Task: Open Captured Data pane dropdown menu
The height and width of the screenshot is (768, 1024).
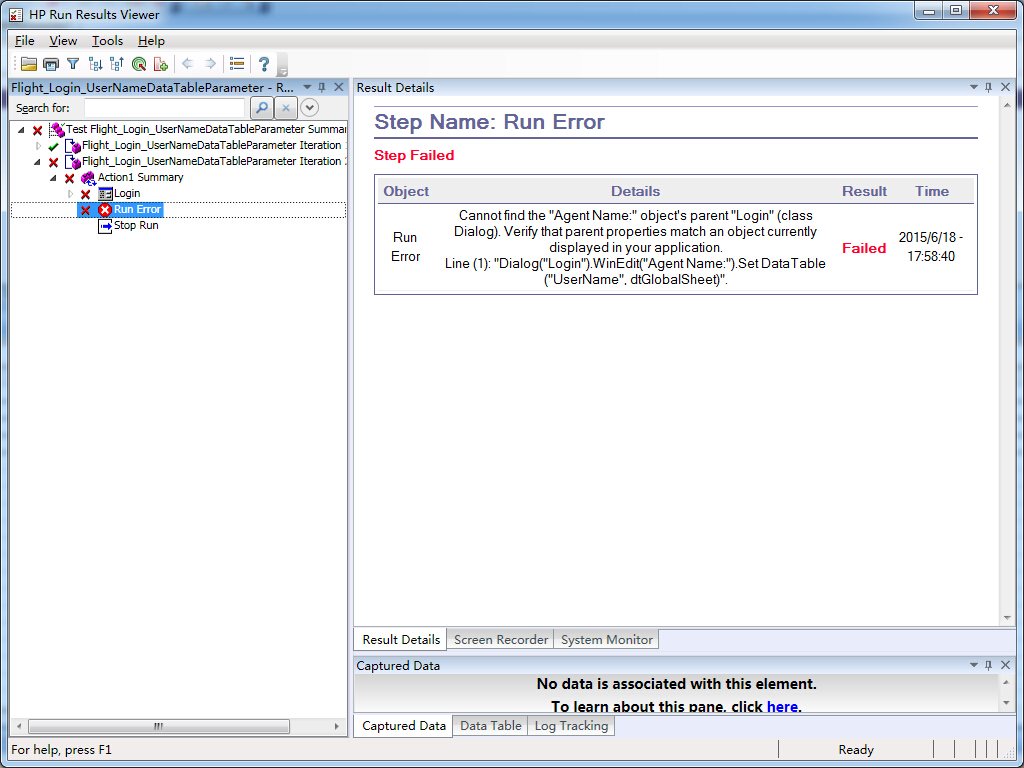Action: coord(974,665)
